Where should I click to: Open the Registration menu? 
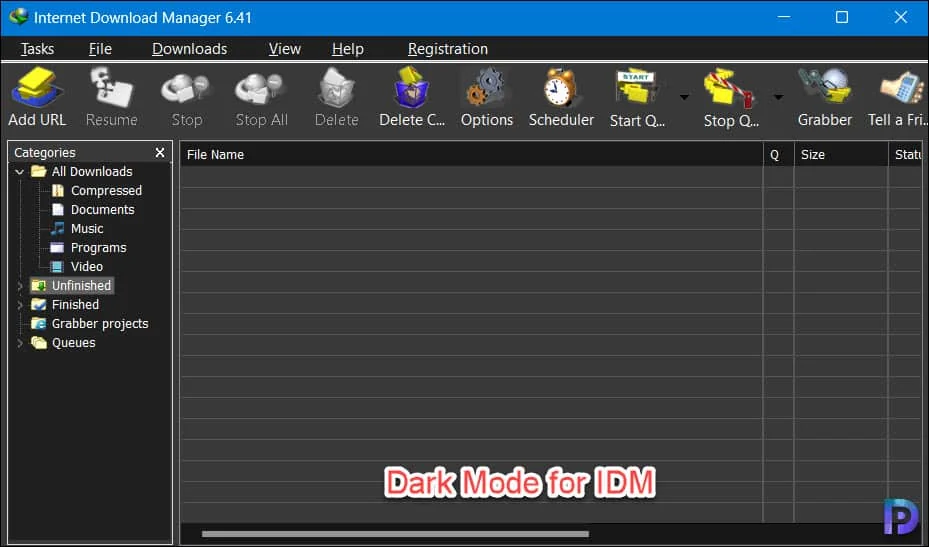pyautogui.click(x=448, y=49)
